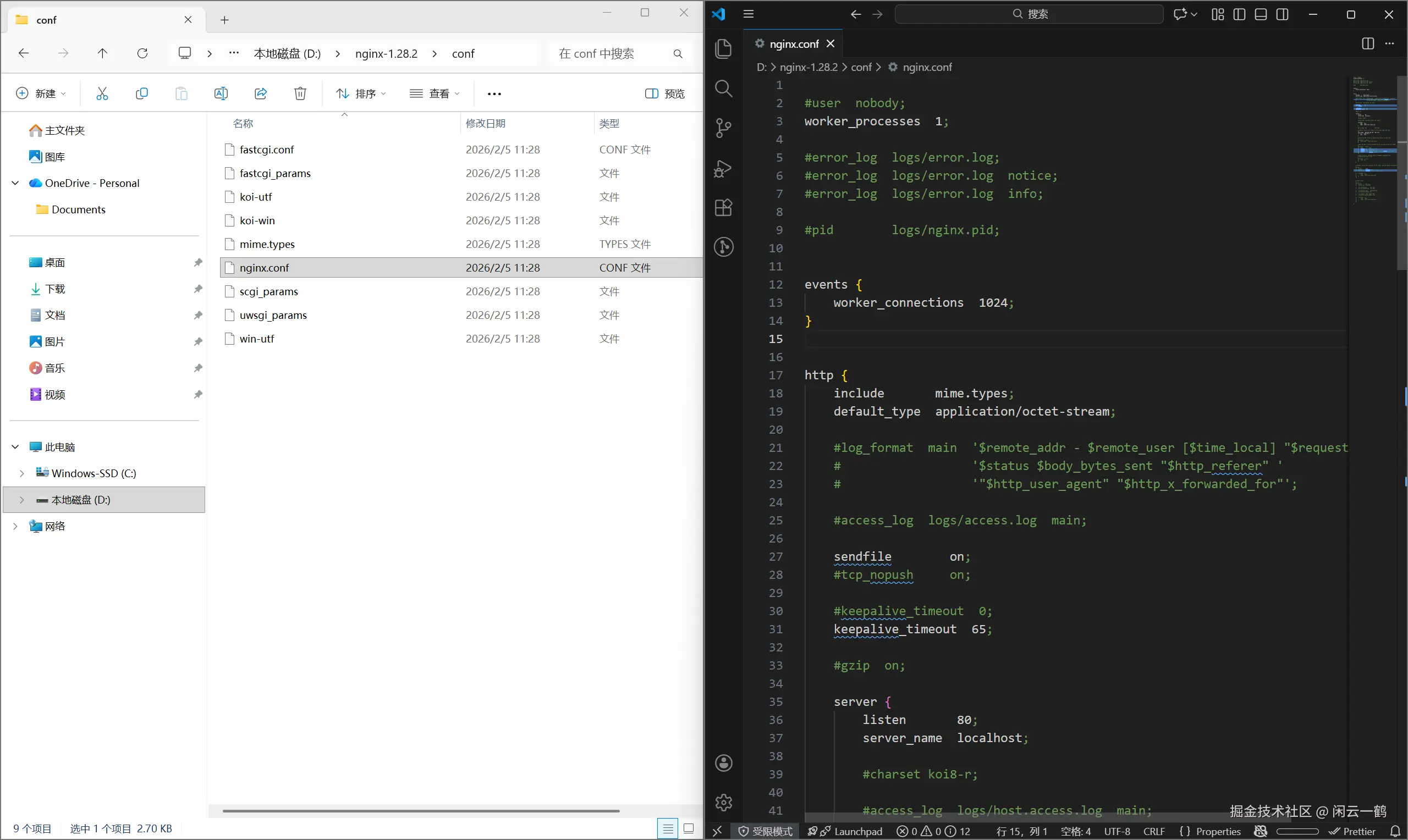Select the nginx.conf editor tab
Image resolution: width=1408 pixels, height=840 pixels.
pyautogui.click(x=794, y=43)
